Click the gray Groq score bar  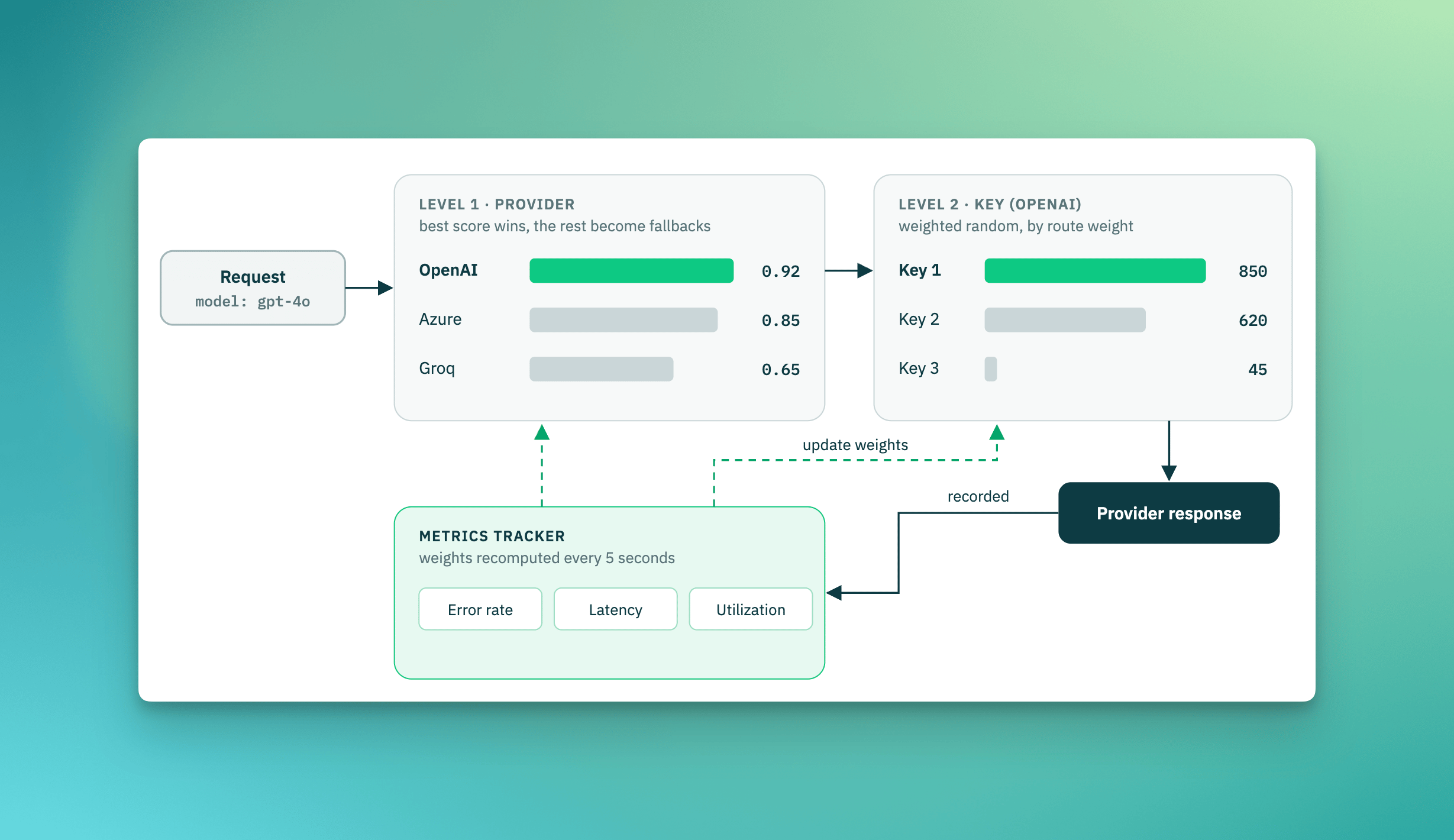(x=601, y=369)
